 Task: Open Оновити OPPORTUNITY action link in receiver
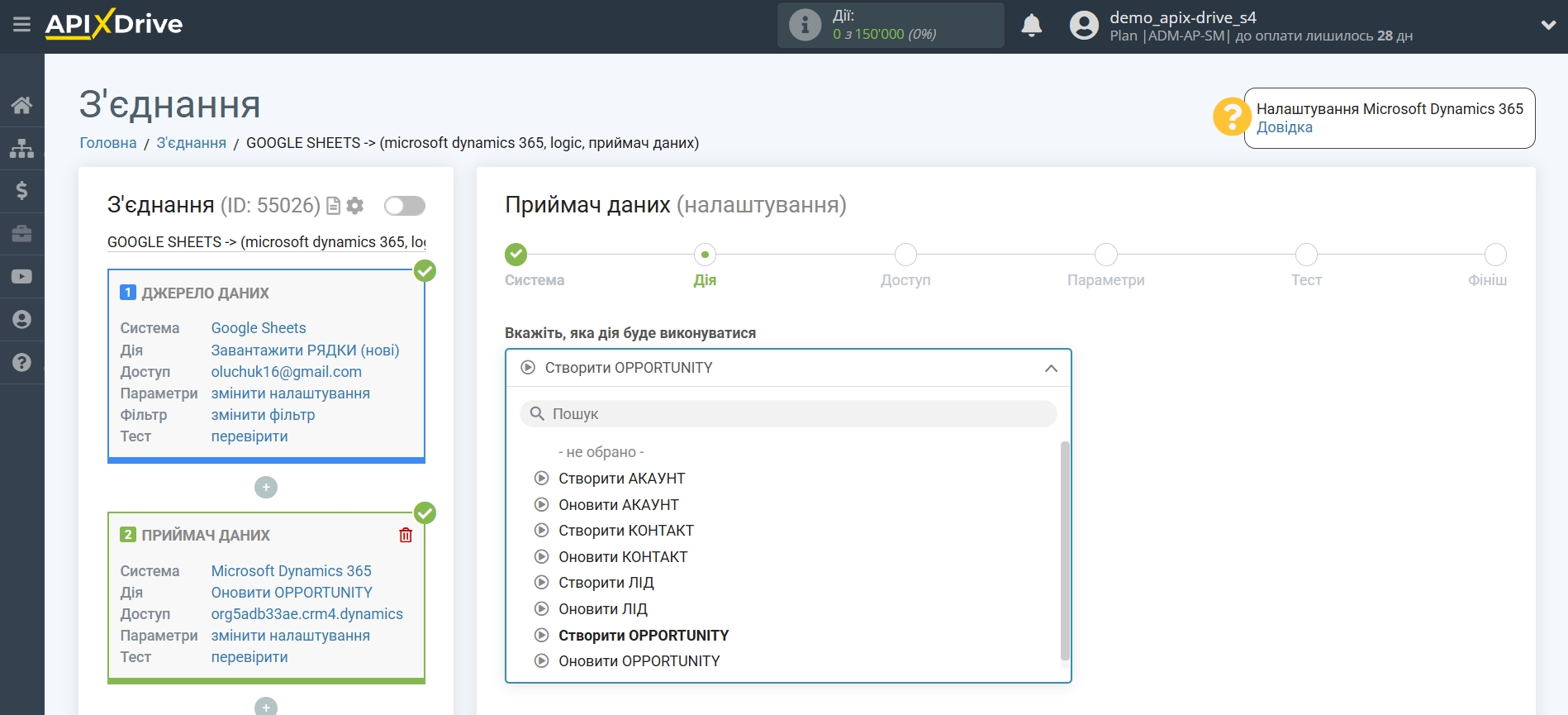coord(292,593)
